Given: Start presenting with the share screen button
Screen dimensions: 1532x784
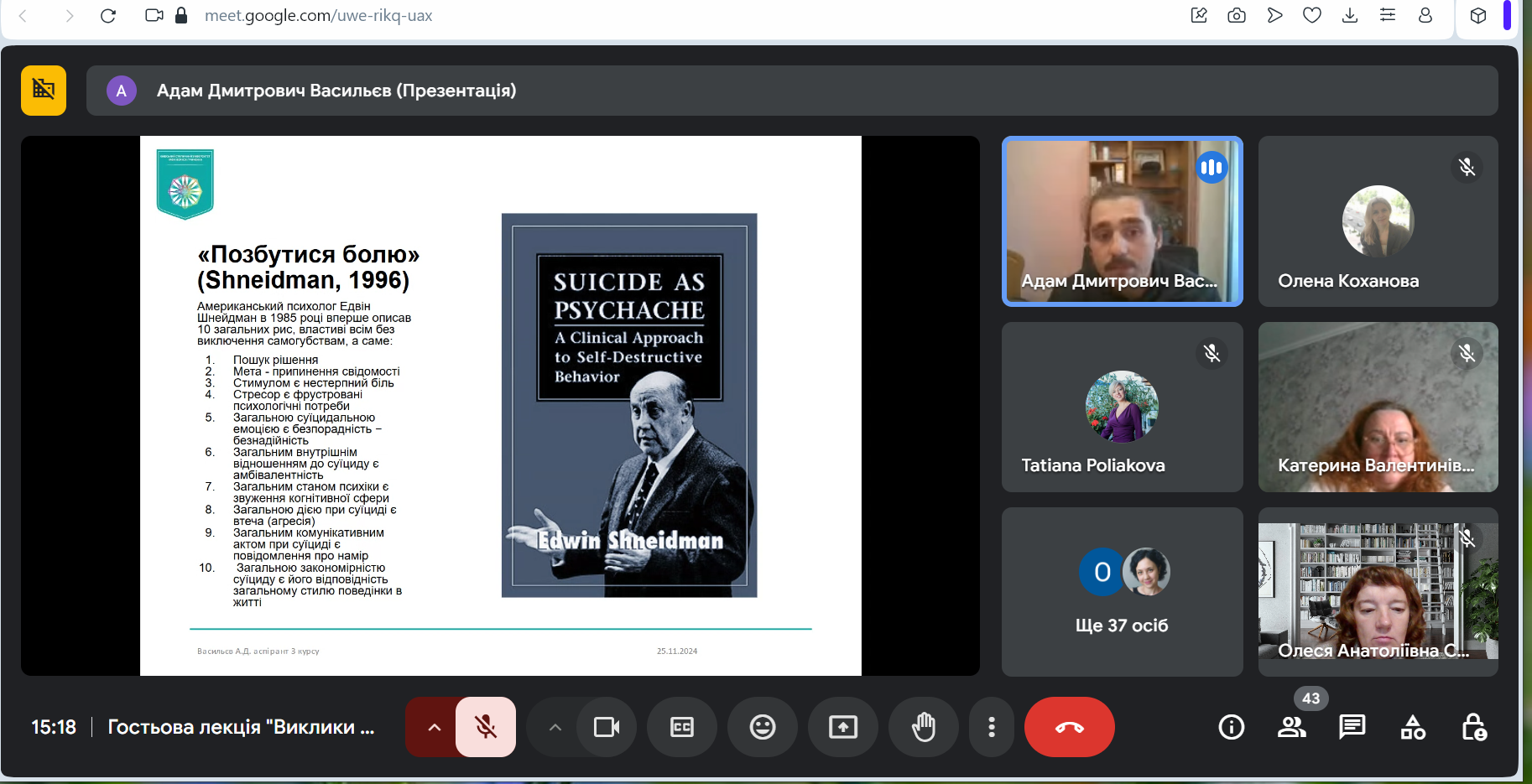Looking at the screenshot, I should click(842, 727).
